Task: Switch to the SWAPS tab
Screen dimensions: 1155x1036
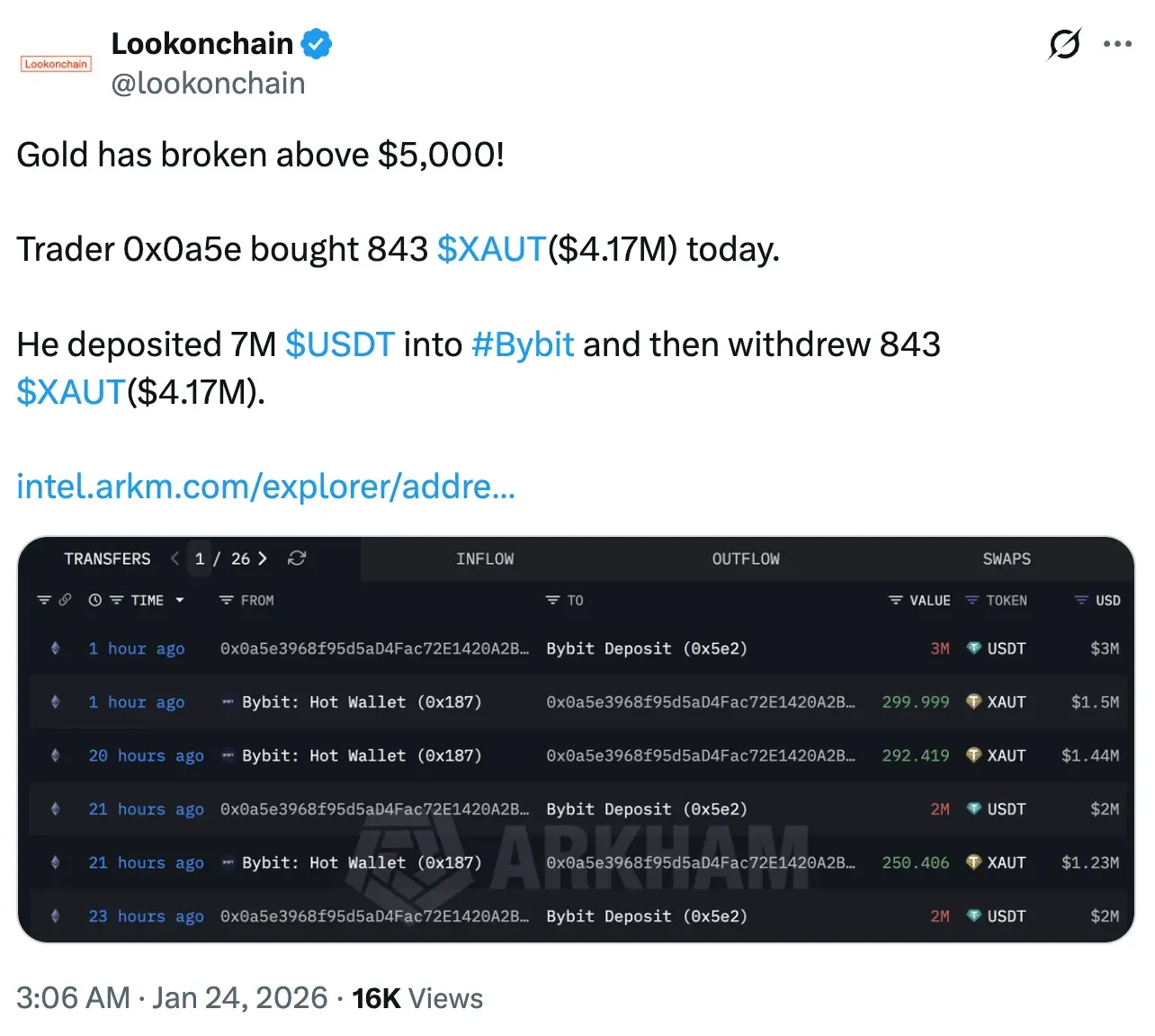Action: click(1007, 558)
